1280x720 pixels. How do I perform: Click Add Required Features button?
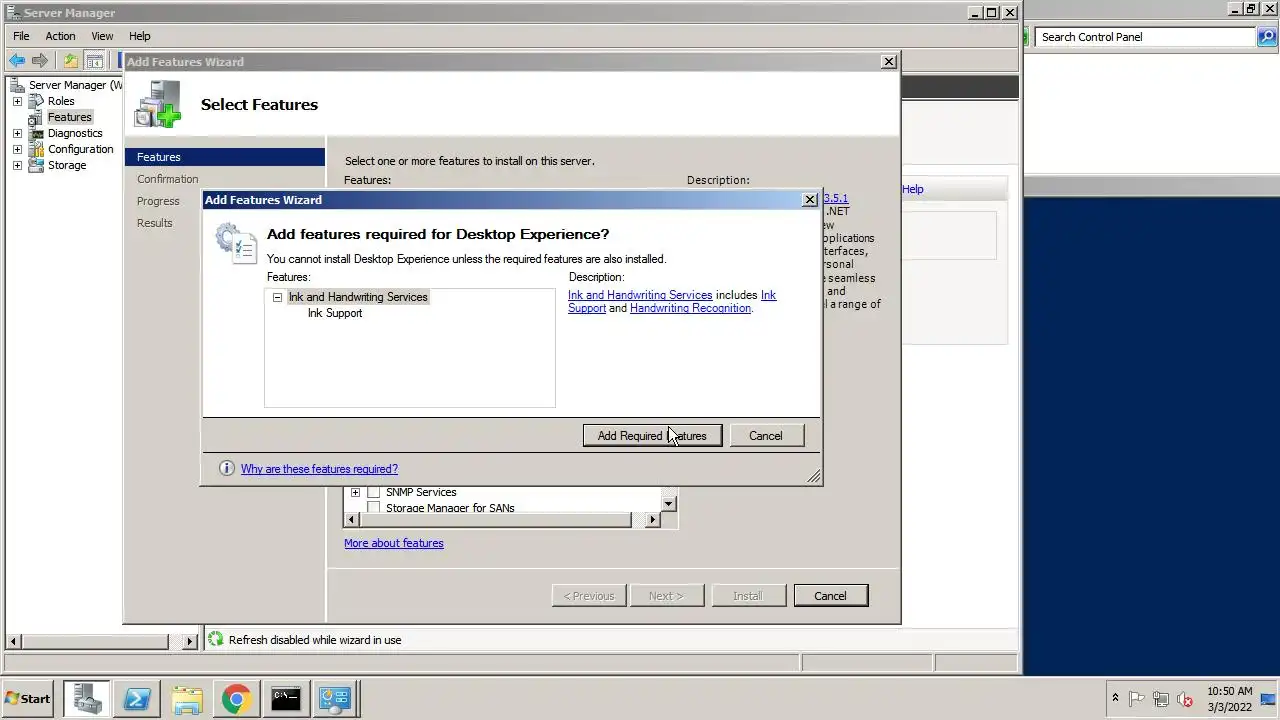(652, 435)
